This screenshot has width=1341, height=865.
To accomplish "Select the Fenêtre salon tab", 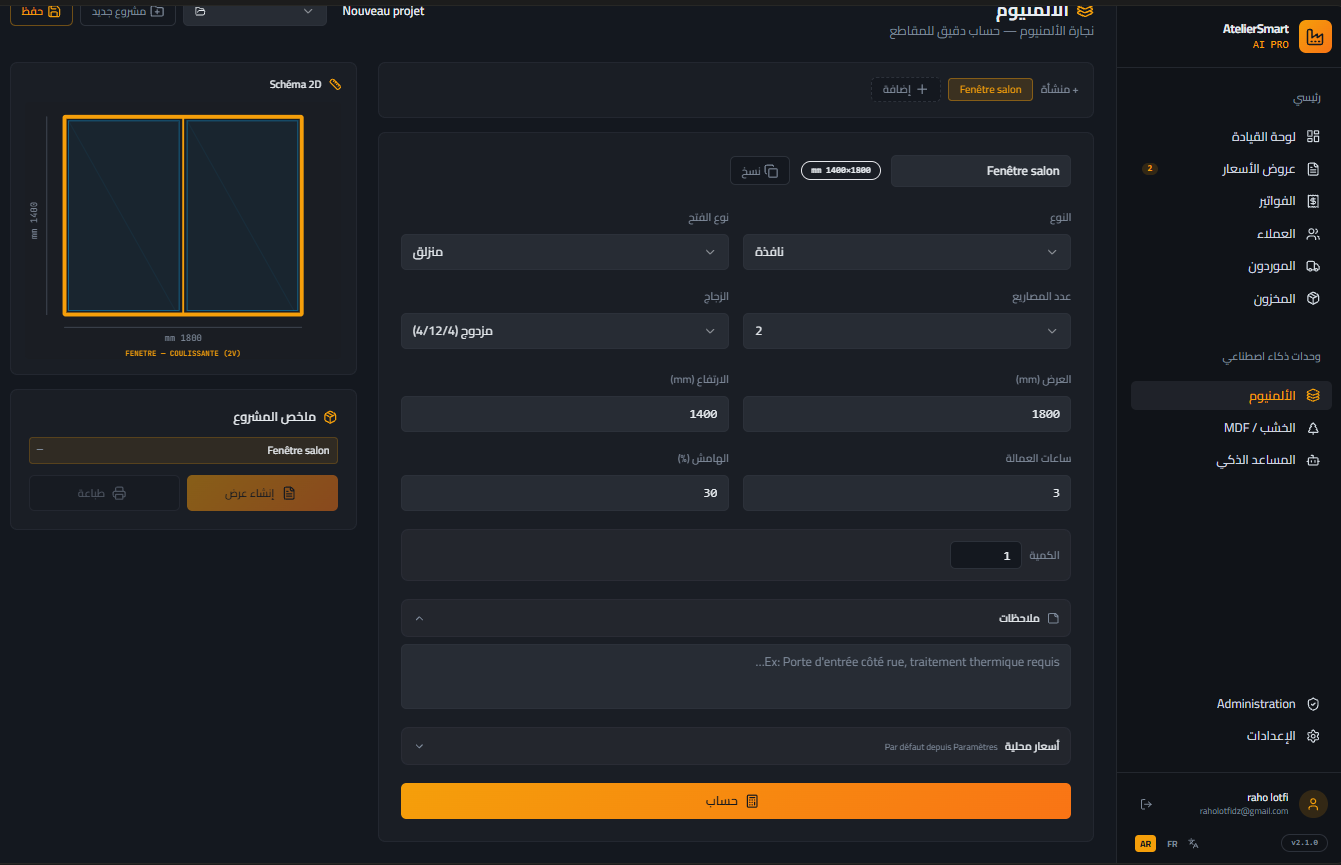I will 990,90.
